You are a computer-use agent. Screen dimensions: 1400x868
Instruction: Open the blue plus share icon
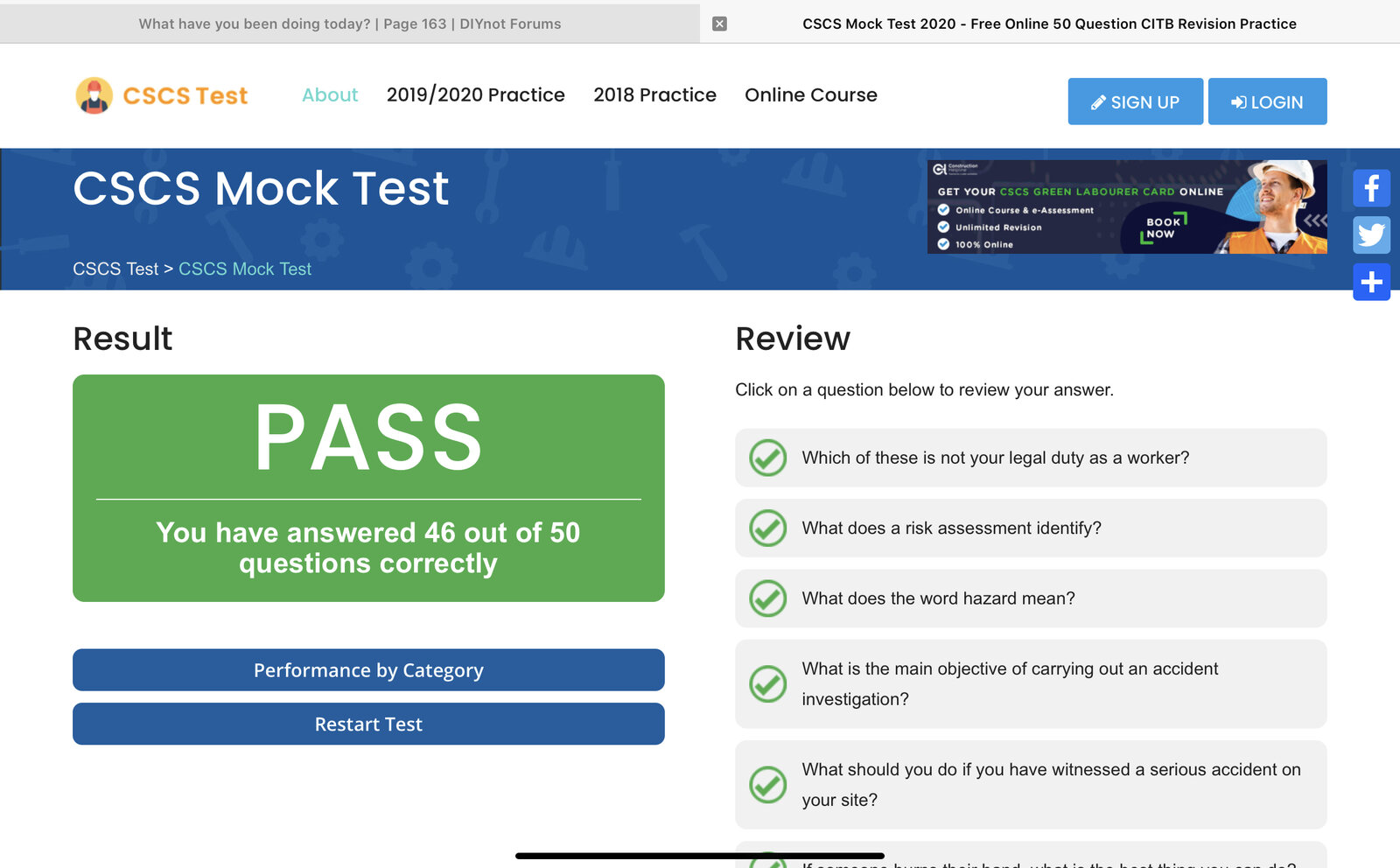click(x=1371, y=282)
